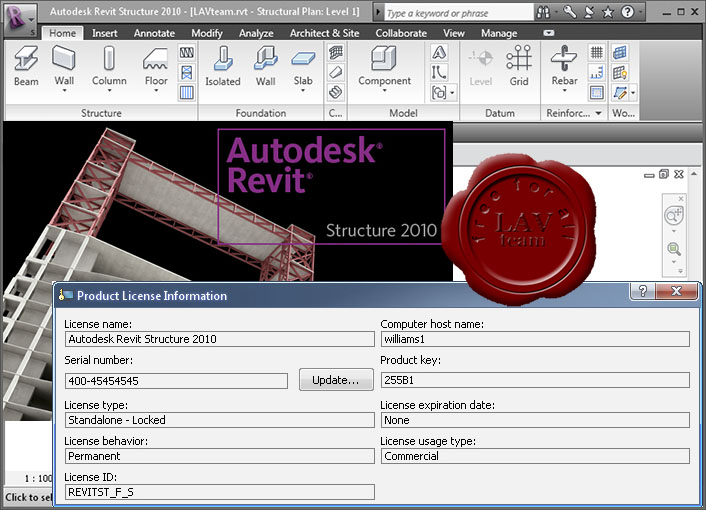Click the binoculars search icon
This screenshot has width=706, height=510.
tap(543, 12)
